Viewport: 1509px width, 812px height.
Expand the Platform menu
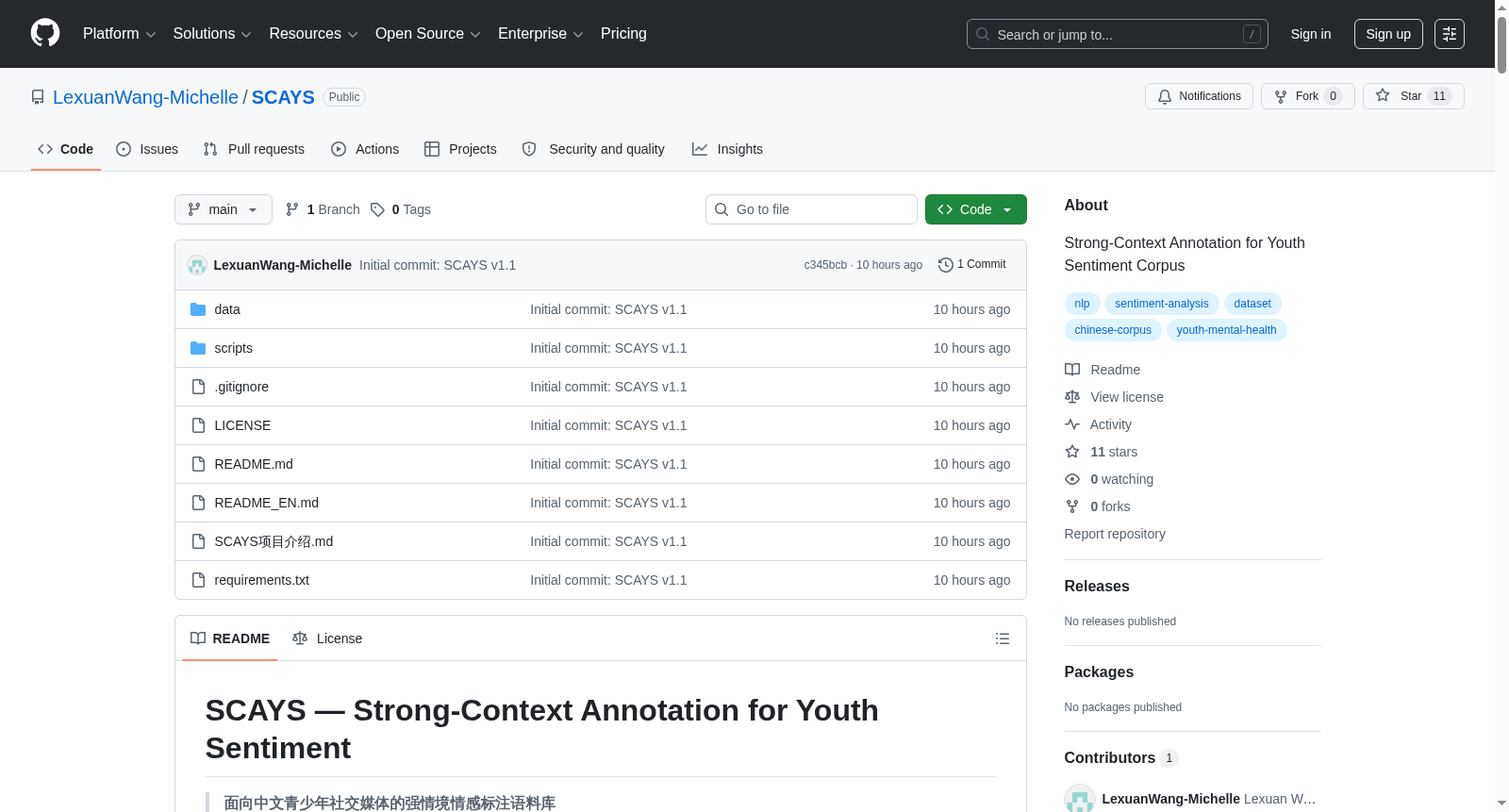(x=119, y=34)
